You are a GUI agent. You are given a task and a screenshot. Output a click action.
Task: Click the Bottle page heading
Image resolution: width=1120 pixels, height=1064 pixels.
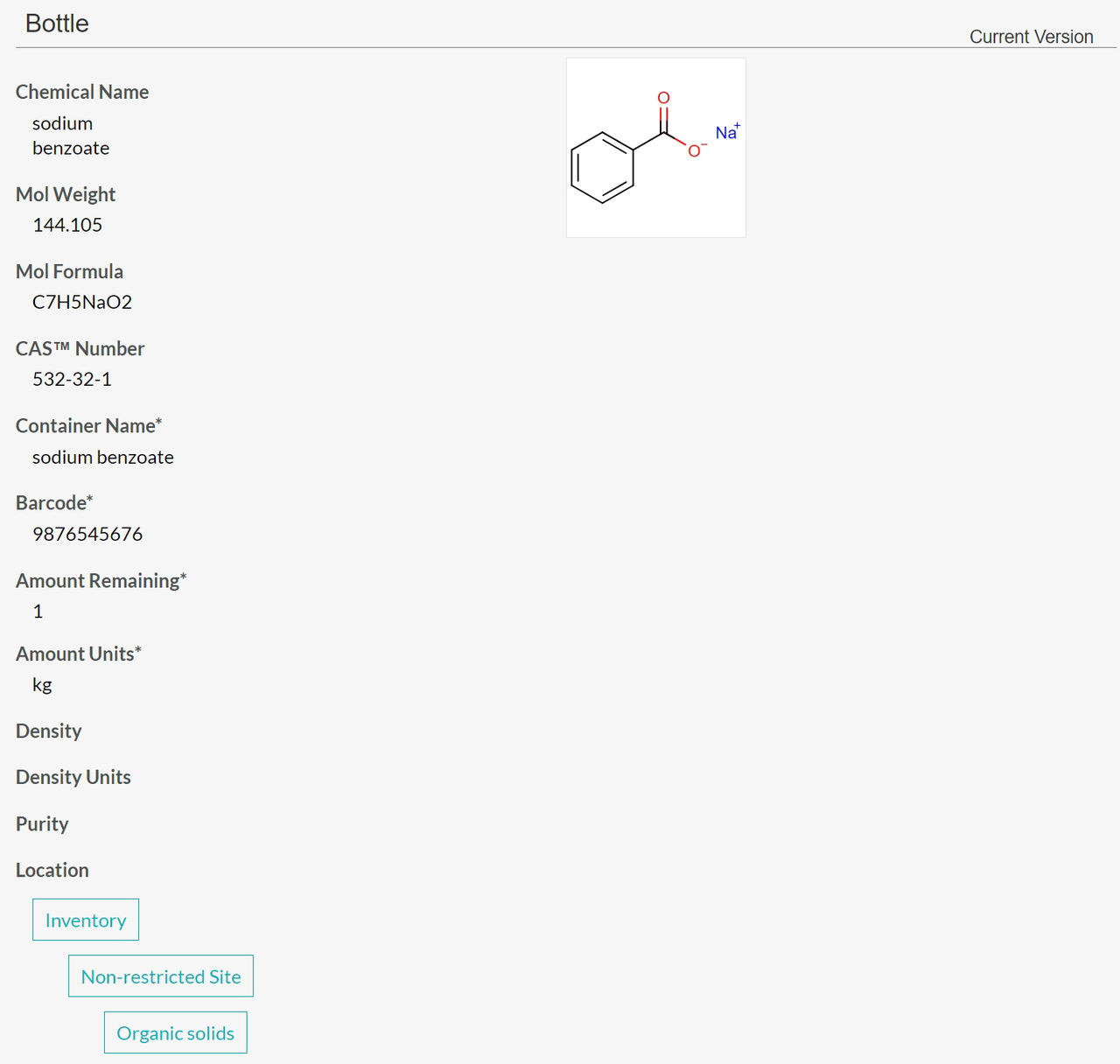click(57, 24)
